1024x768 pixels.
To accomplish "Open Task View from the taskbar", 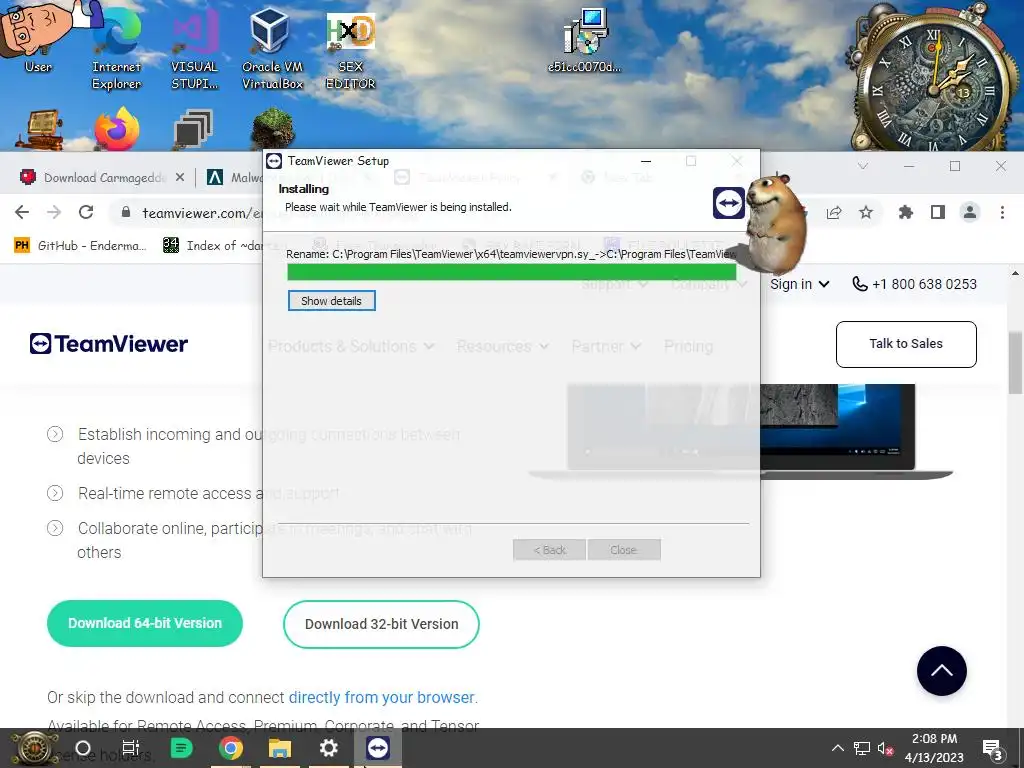I will click(x=131, y=748).
